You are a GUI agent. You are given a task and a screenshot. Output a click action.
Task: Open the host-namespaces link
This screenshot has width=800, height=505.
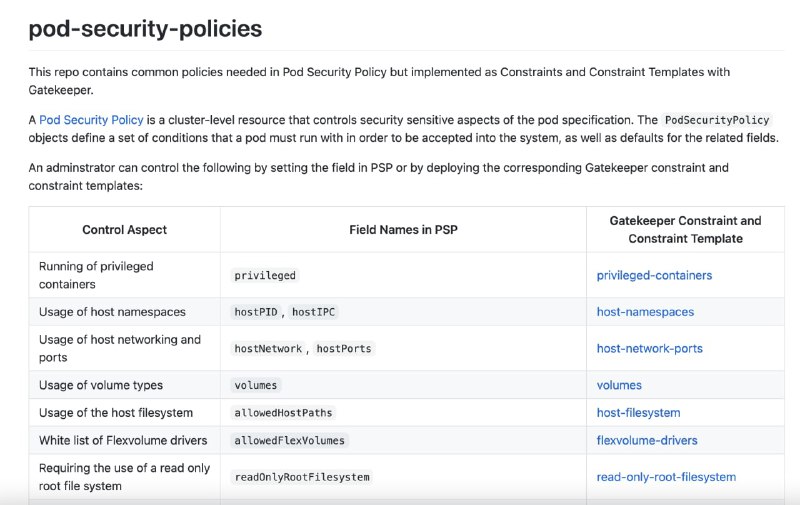pyautogui.click(x=645, y=312)
